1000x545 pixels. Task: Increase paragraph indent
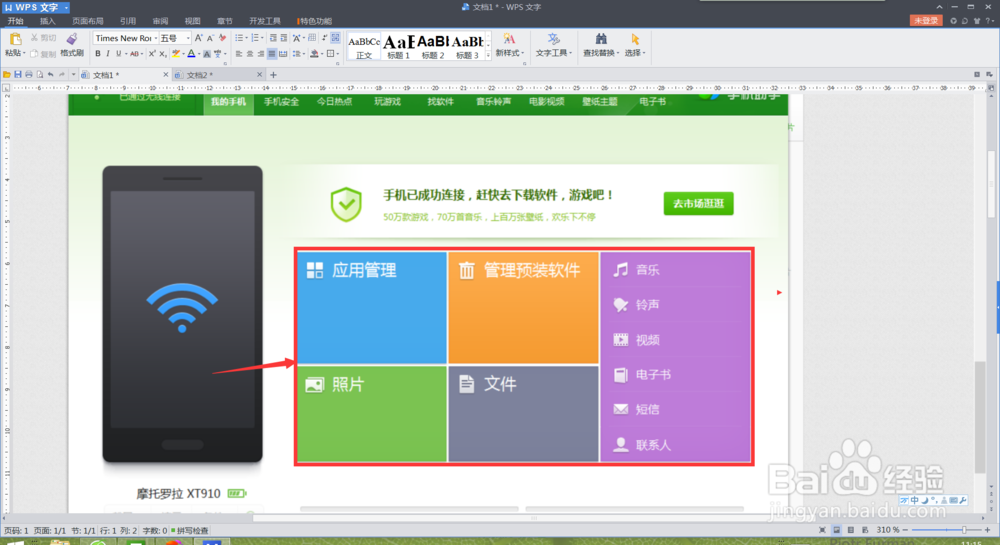[x=284, y=38]
